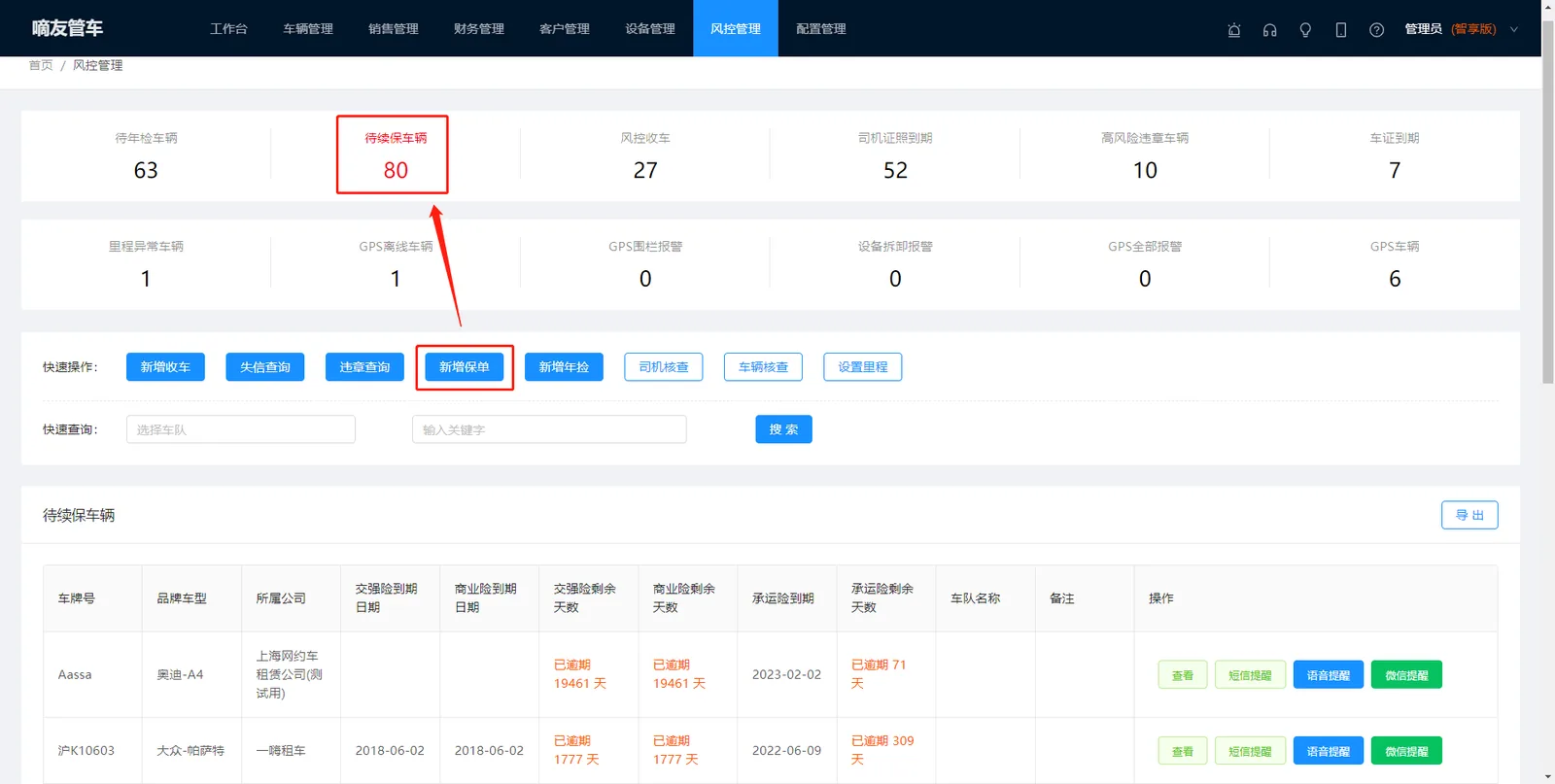Open the 设备管理 menu
Screen dimensions: 1555x784
(x=650, y=29)
